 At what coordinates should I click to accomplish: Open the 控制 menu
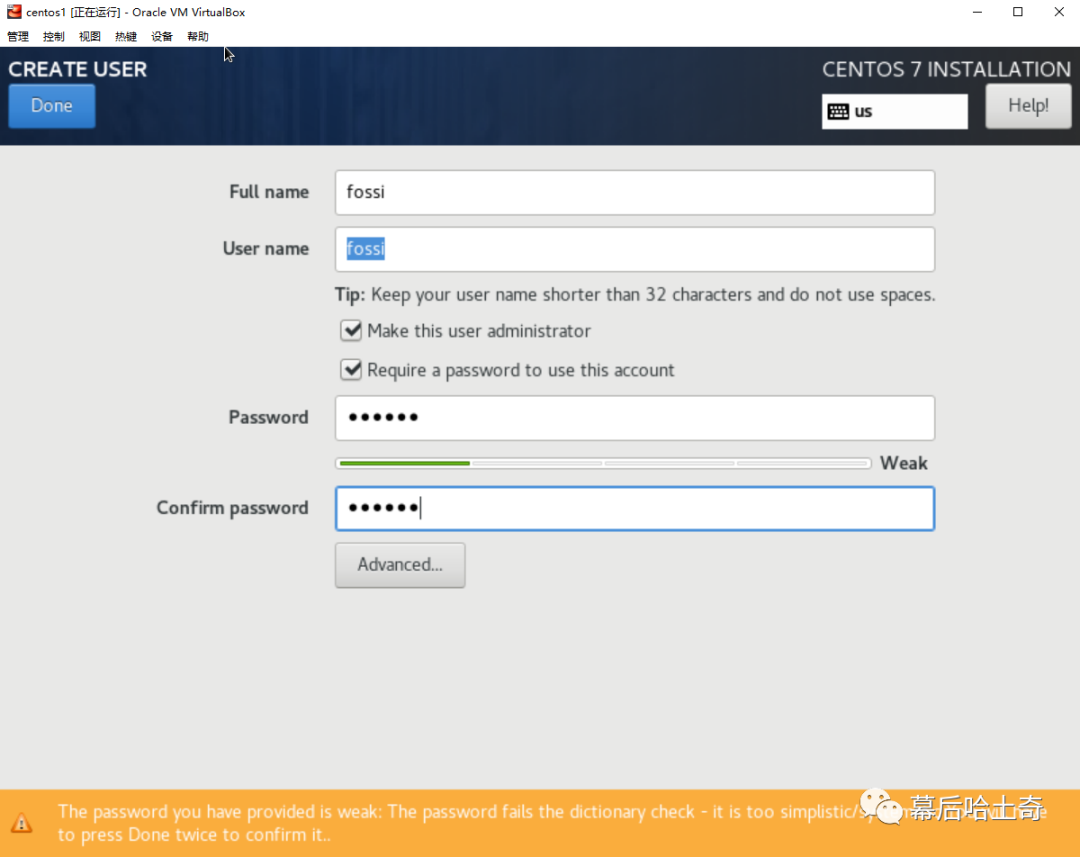[x=54, y=37]
